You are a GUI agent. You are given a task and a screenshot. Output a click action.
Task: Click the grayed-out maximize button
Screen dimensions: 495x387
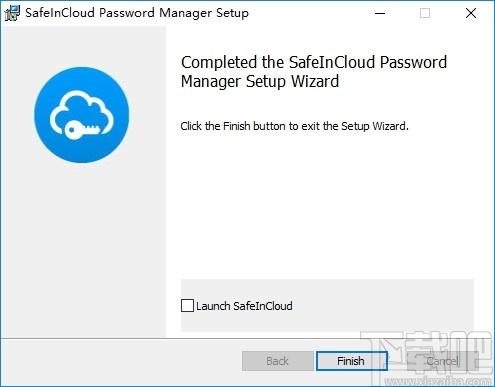tap(425, 13)
